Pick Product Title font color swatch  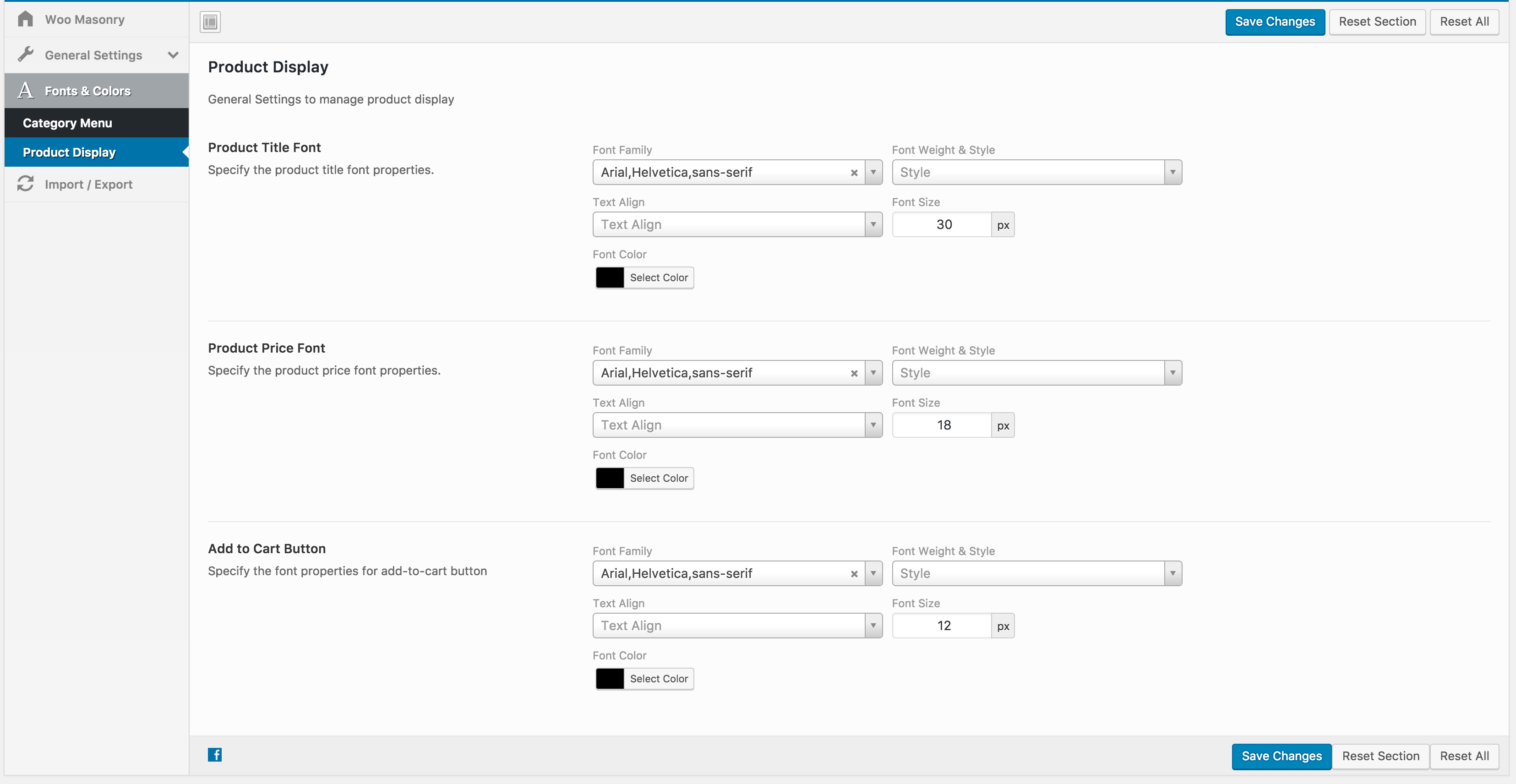tap(610, 278)
